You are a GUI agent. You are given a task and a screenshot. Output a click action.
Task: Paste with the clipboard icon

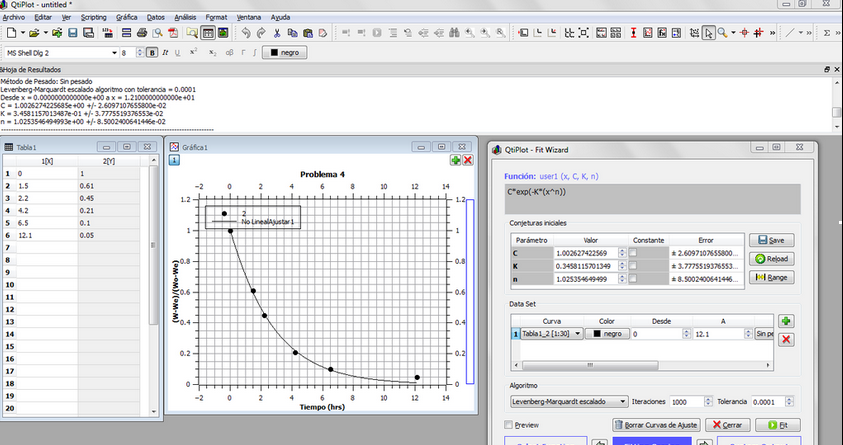click(x=308, y=33)
